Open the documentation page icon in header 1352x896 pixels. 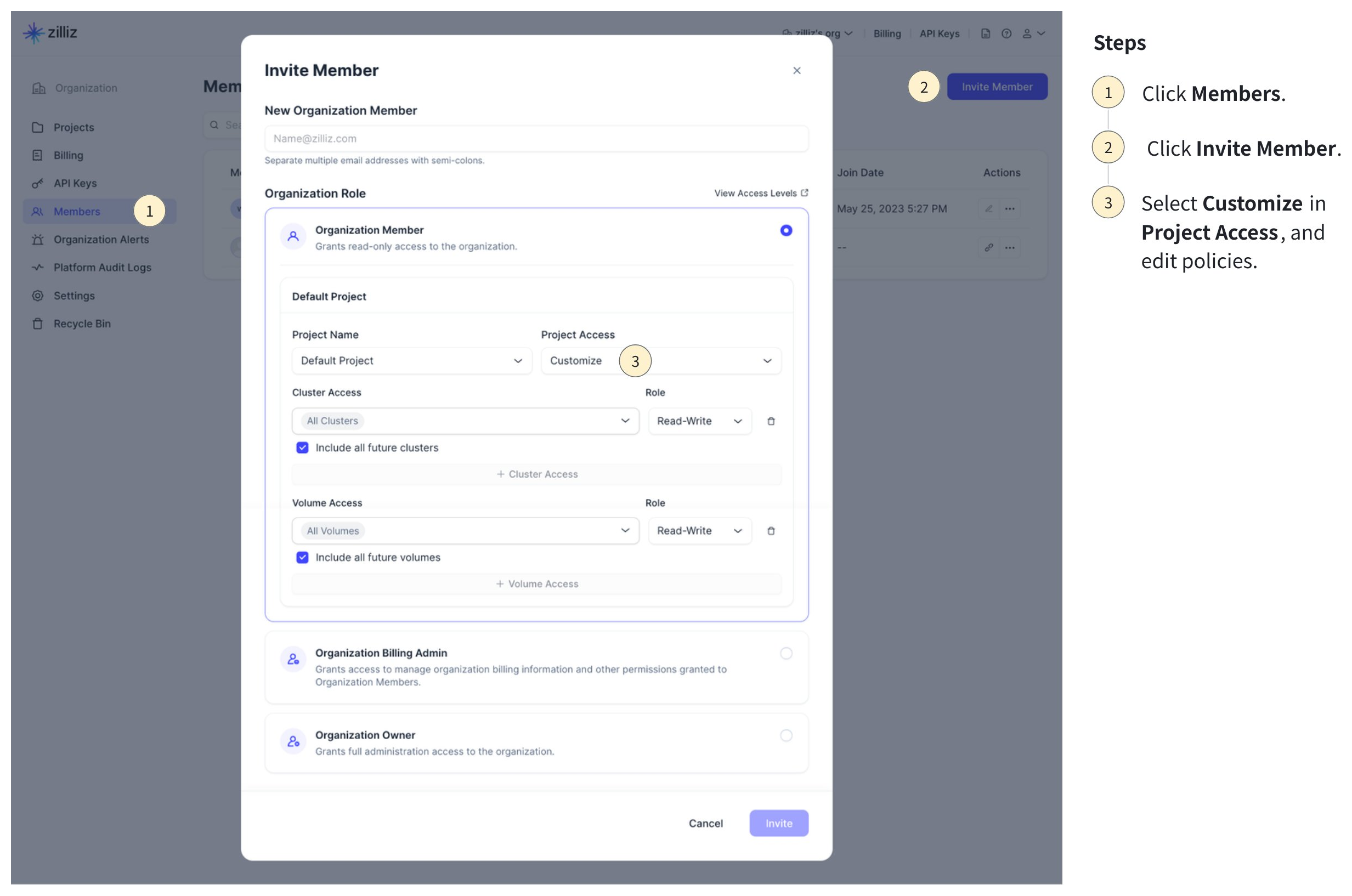[x=985, y=33]
